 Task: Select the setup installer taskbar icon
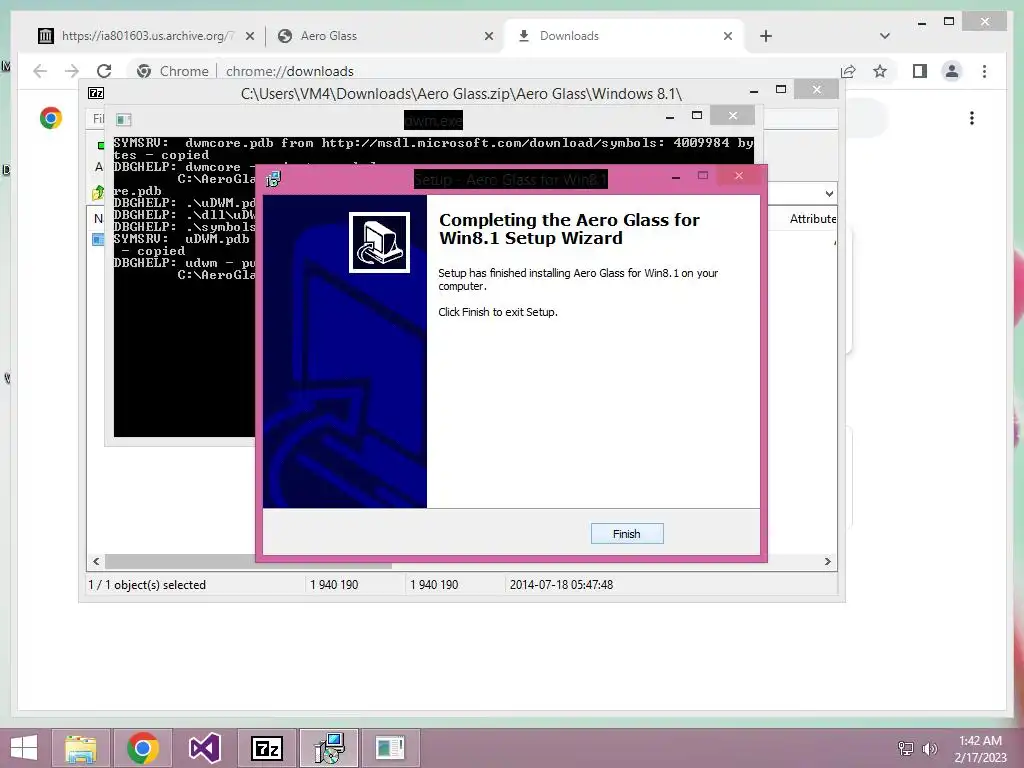click(329, 748)
